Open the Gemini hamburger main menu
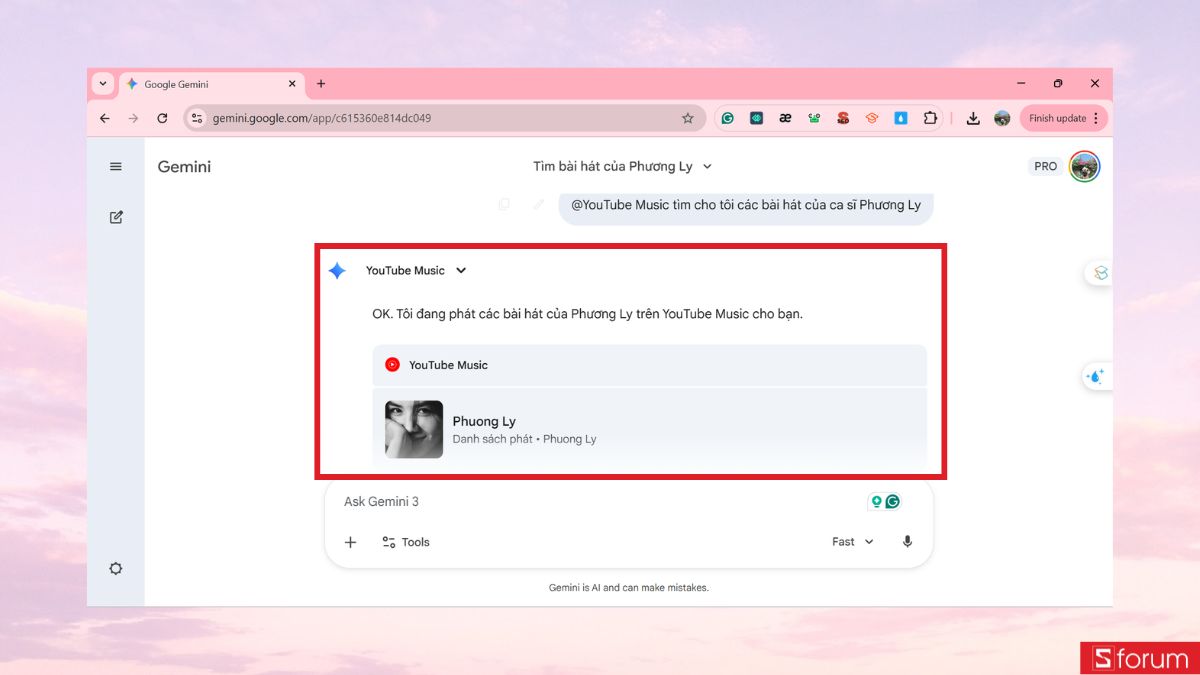 [x=116, y=167]
